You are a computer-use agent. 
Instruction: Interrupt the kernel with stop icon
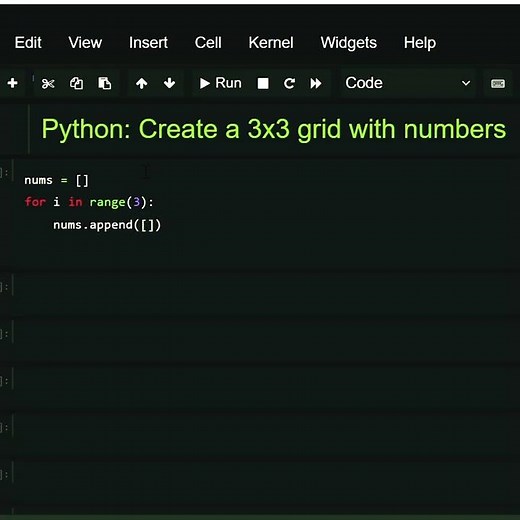click(263, 83)
